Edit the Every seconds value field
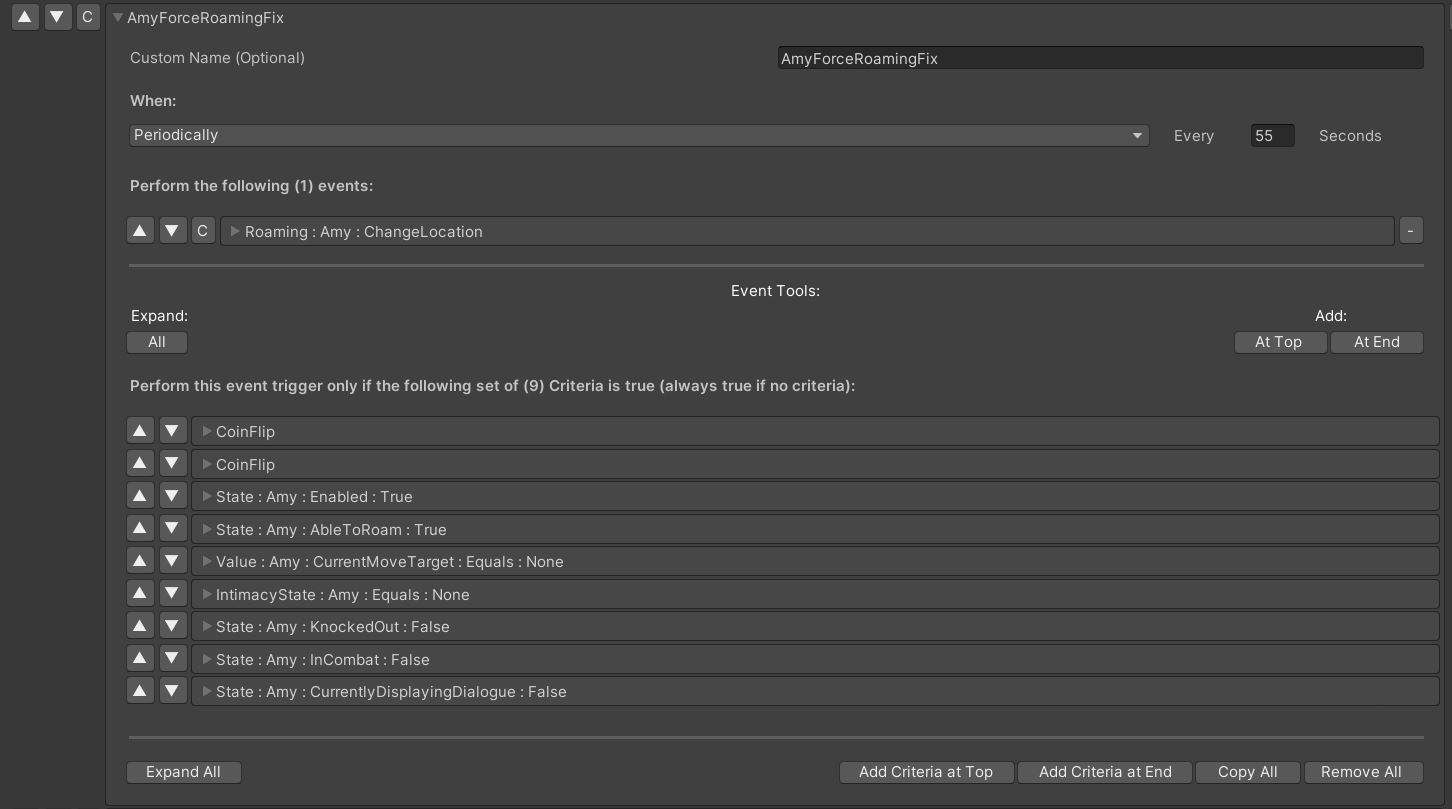Viewport: 1452px width, 809px height. click(x=1272, y=135)
